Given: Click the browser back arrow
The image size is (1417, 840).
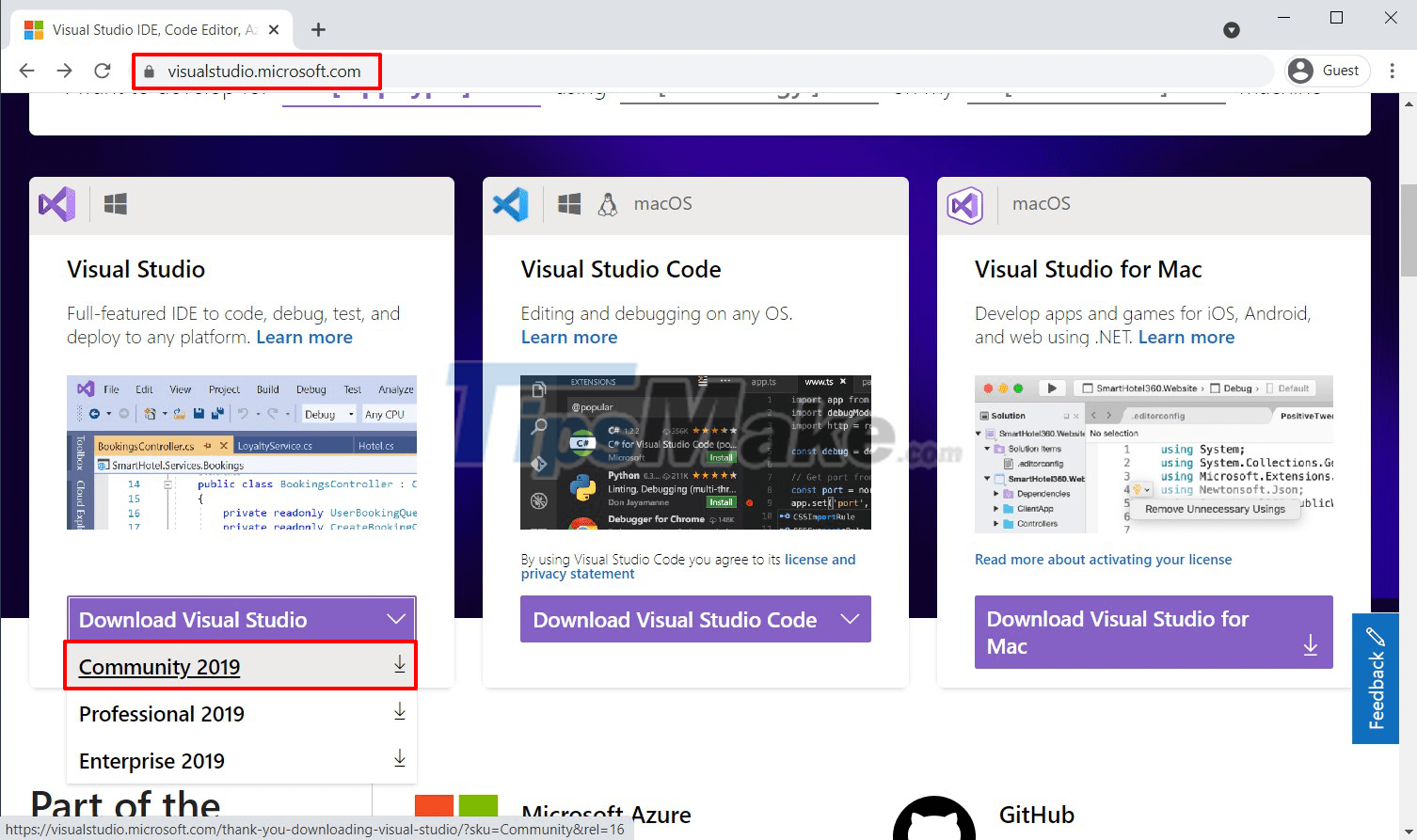Looking at the screenshot, I should [x=27, y=71].
